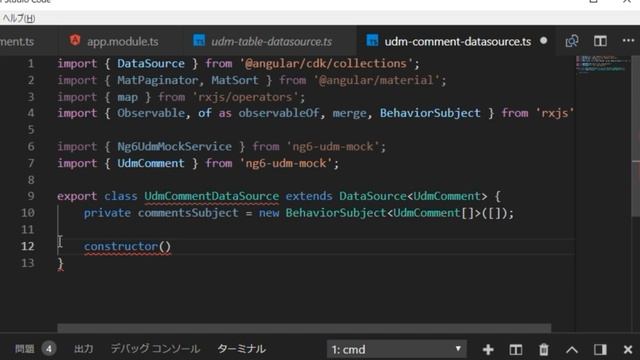Click UdmComment import on line 7
This screenshot has width=640, height=360.
(x=151, y=163)
